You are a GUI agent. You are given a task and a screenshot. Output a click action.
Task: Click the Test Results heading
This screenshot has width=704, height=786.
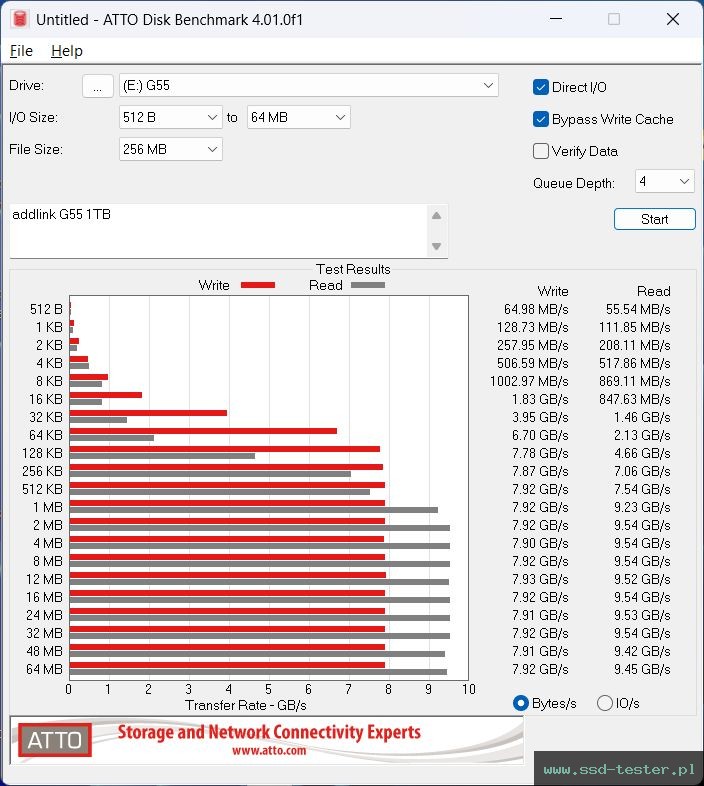click(x=353, y=269)
